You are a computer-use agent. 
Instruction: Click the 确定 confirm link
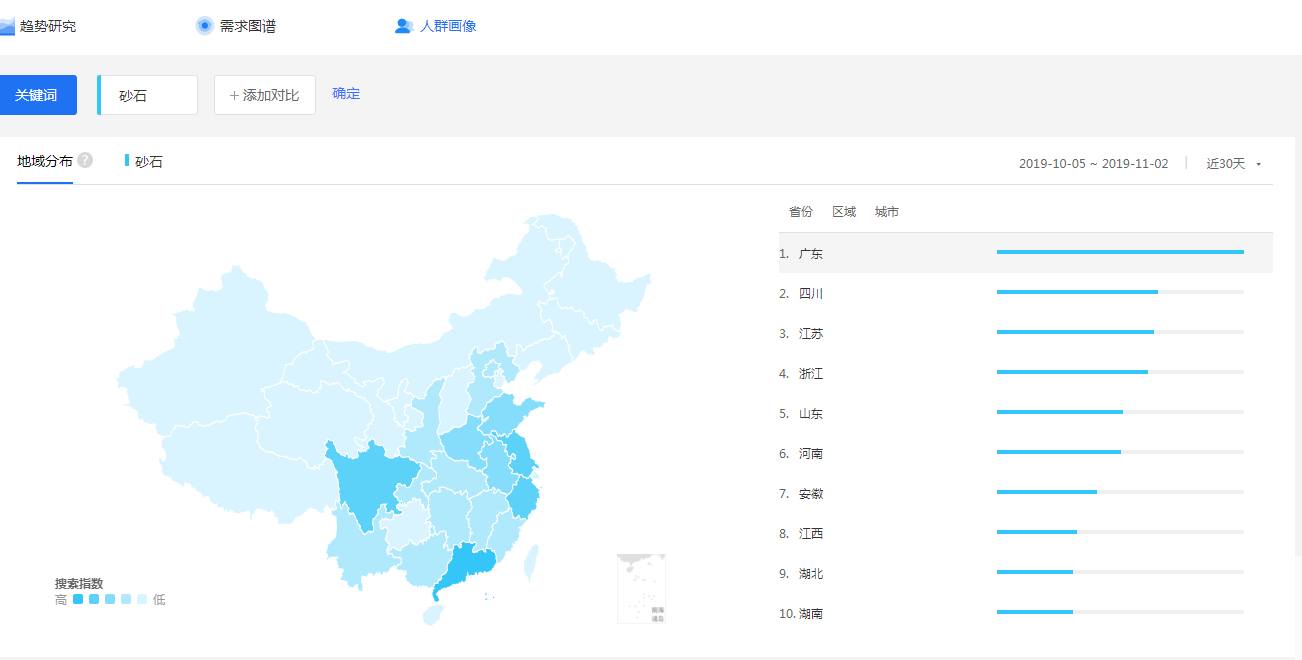pos(346,94)
